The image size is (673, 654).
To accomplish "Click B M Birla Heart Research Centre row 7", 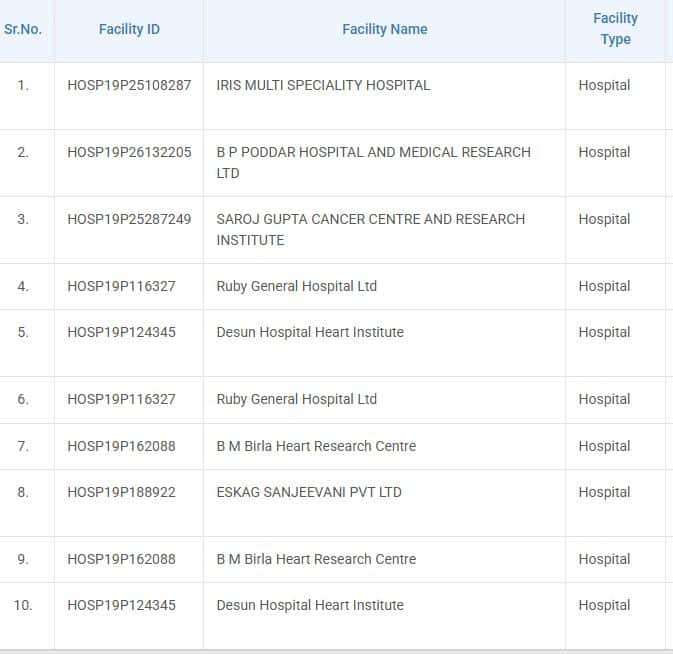I will tap(316, 446).
